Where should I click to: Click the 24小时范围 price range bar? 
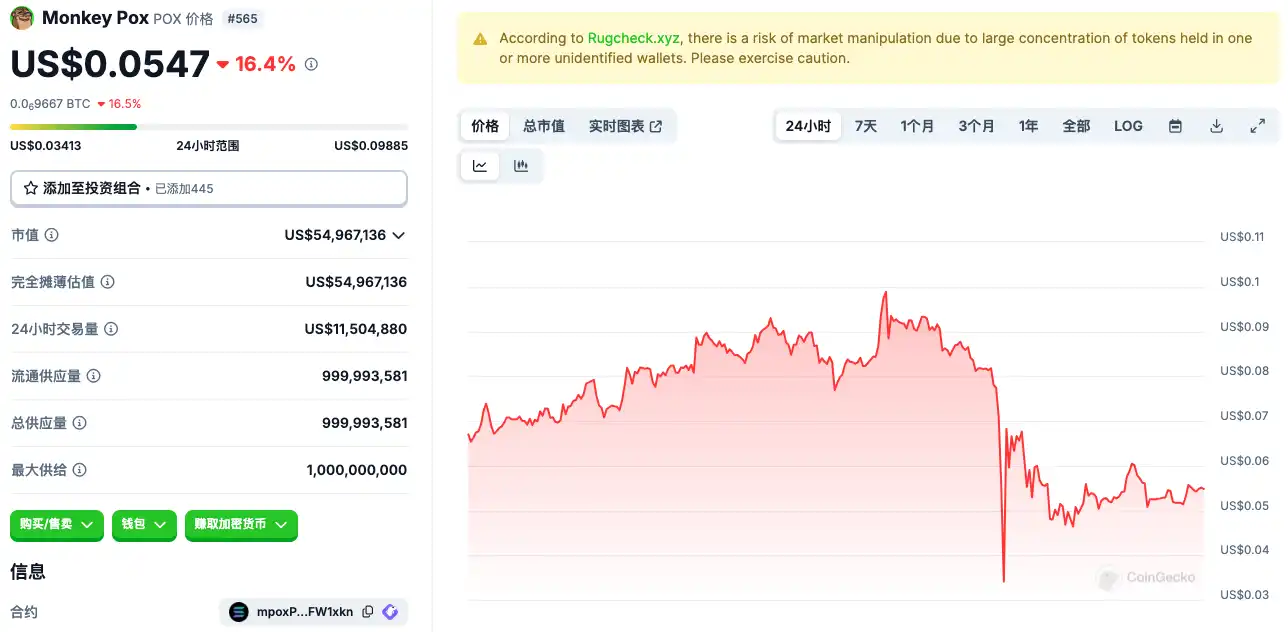pos(209,127)
